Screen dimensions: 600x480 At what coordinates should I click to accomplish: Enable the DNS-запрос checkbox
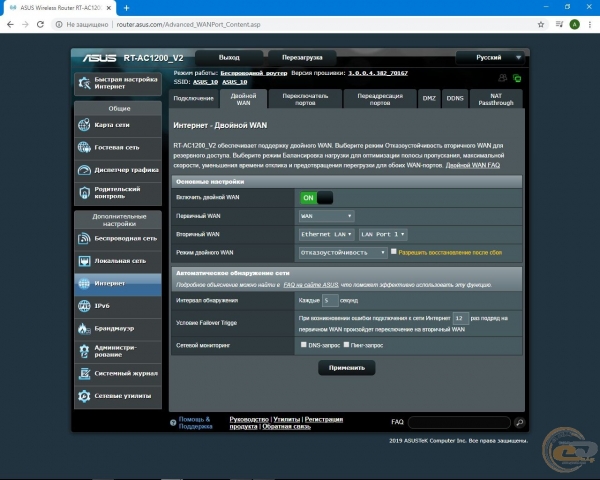(303, 344)
